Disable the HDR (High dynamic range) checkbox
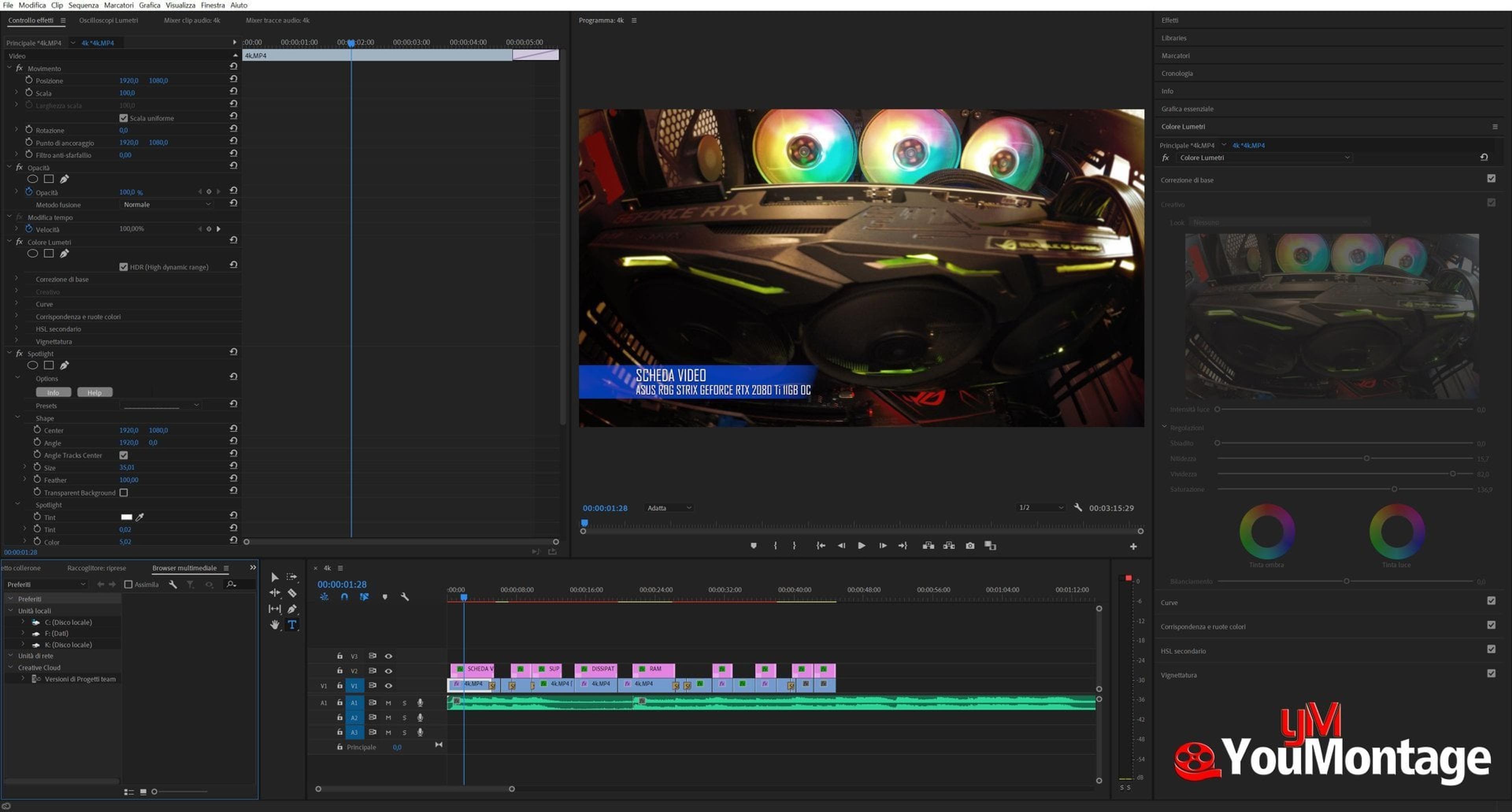1512x812 pixels. click(x=123, y=267)
